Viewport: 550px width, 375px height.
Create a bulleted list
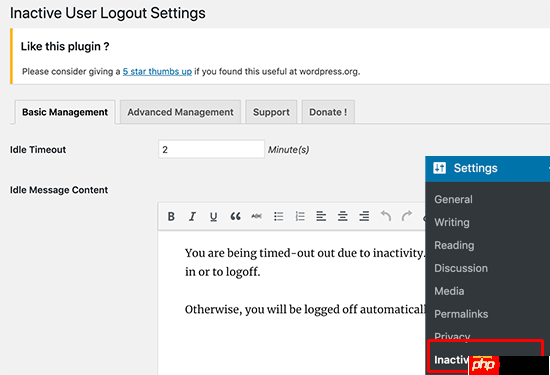click(x=279, y=216)
